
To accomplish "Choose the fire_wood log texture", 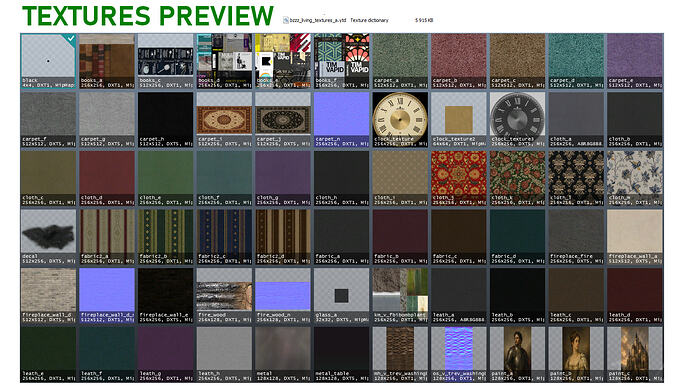I will click(x=224, y=296).
